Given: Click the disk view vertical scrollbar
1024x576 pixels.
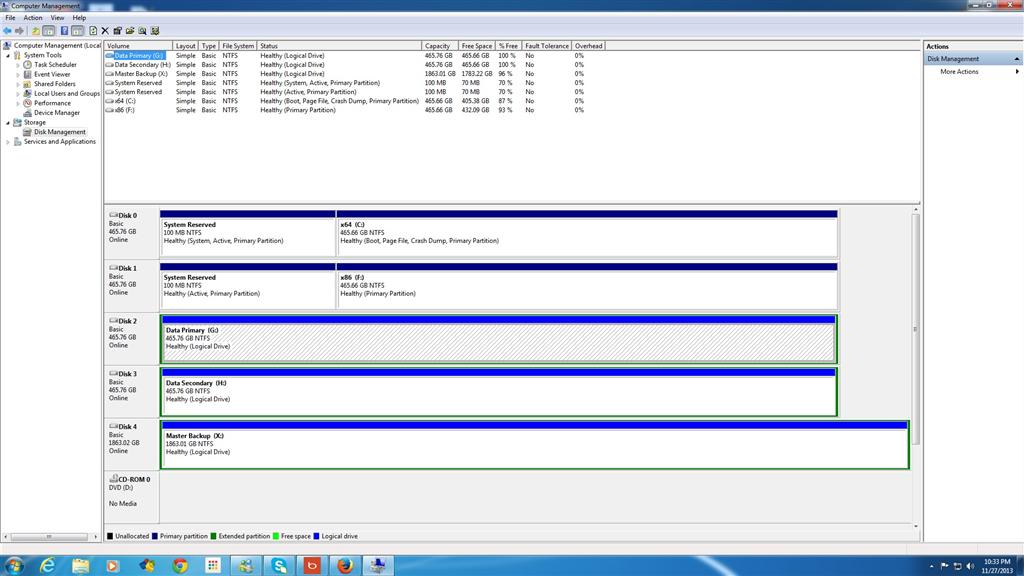Looking at the screenshot, I should (916, 330).
